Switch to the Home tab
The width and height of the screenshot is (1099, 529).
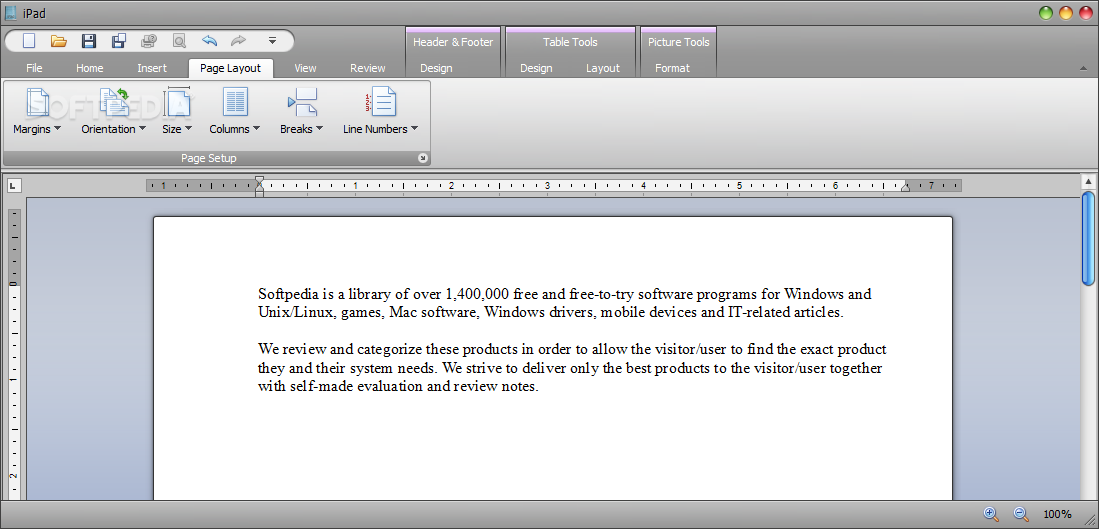pyautogui.click(x=90, y=68)
